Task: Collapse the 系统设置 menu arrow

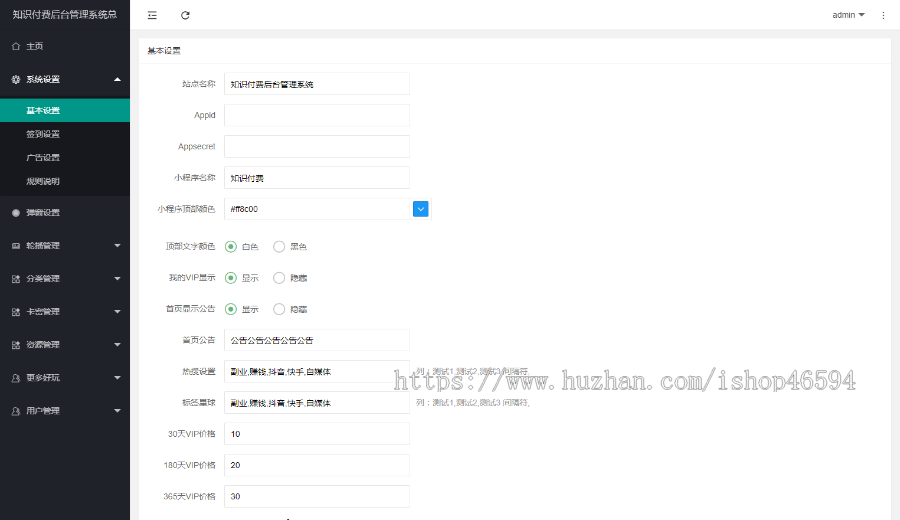Action: click(117, 79)
